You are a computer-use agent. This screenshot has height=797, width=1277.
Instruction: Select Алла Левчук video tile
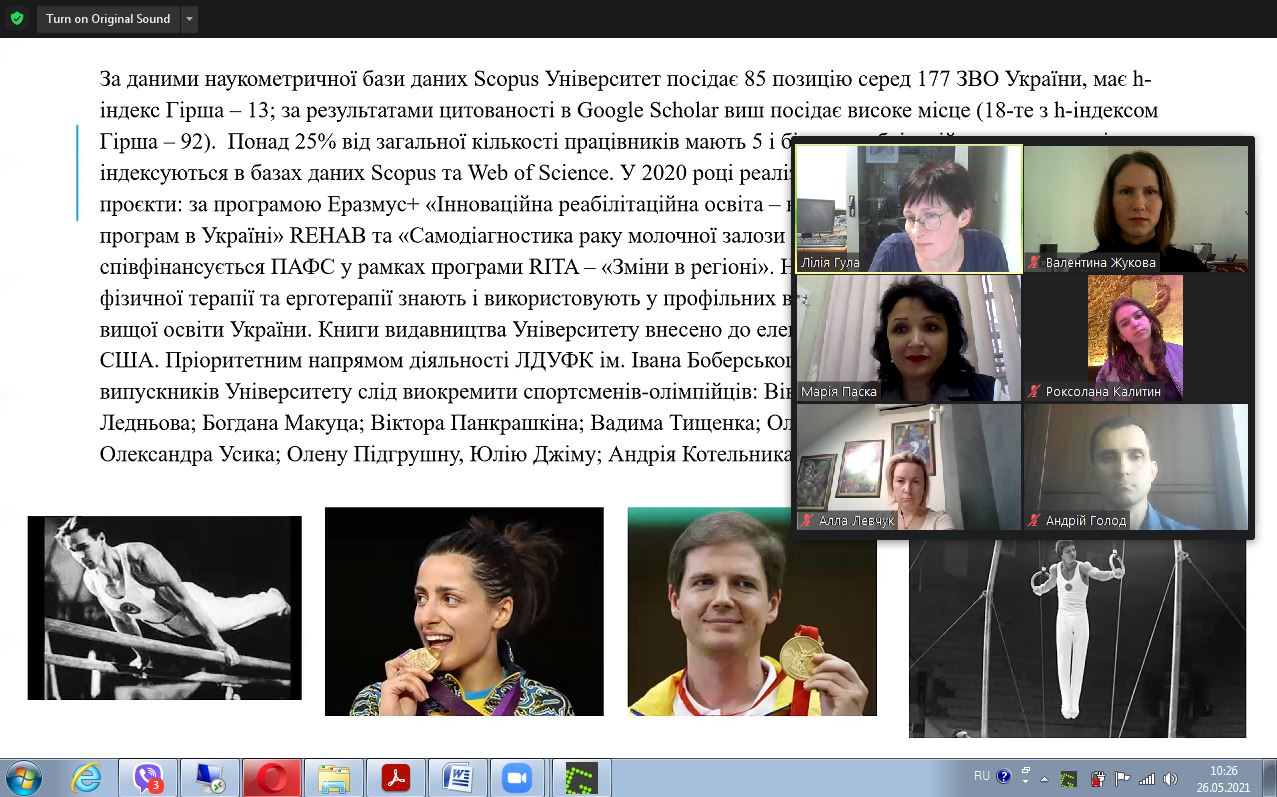pyautogui.click(x=909, y=467)
